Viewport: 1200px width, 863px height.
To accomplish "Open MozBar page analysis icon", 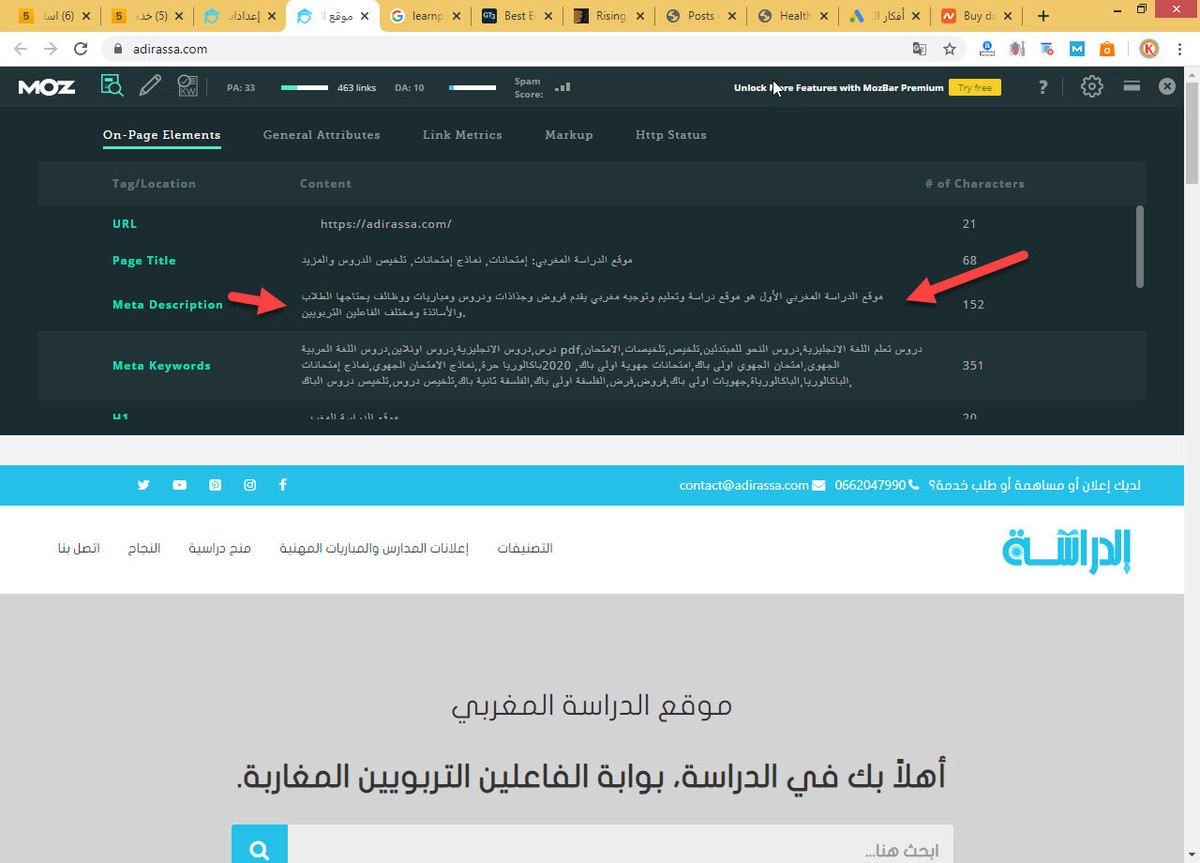I will 112,86.
